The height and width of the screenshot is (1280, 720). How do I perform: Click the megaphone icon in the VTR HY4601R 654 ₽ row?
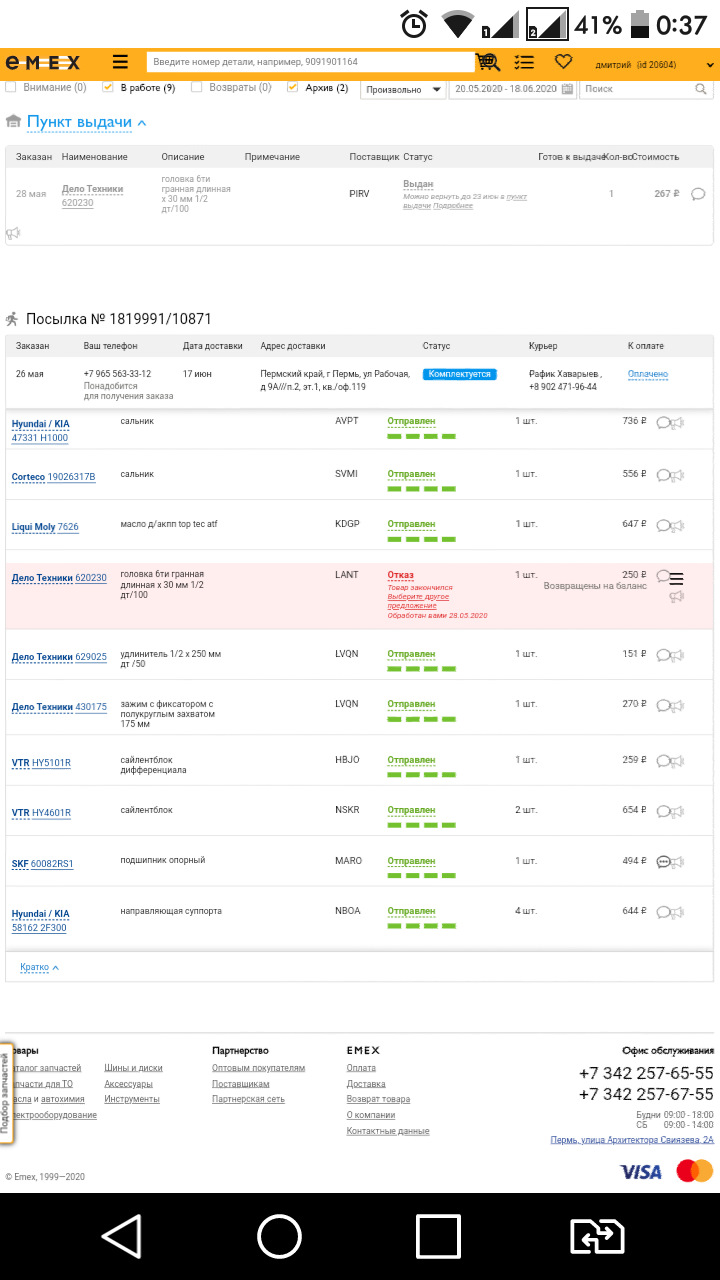pos(677,811)
